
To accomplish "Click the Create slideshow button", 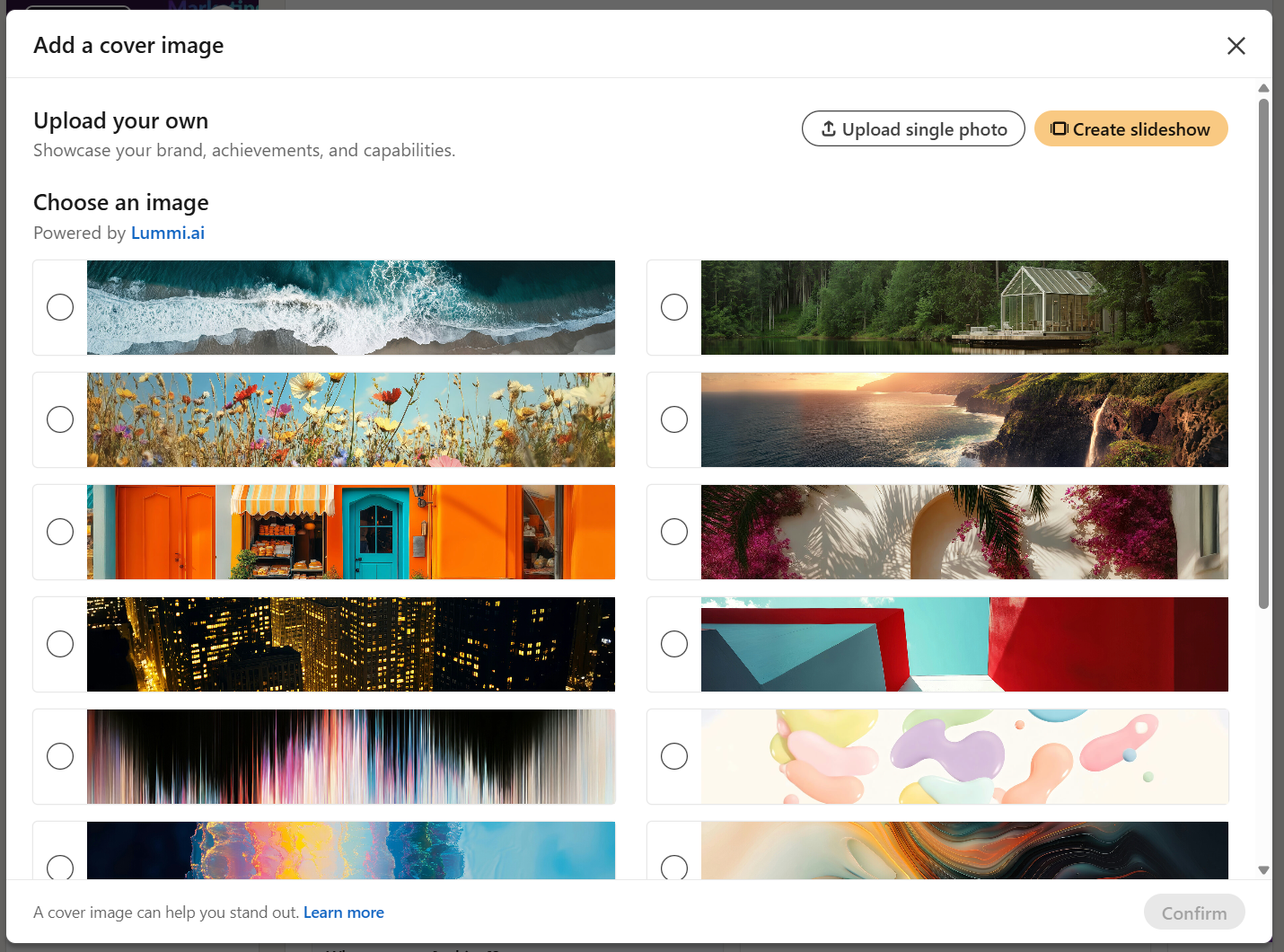I will (x=1131, y=128).
